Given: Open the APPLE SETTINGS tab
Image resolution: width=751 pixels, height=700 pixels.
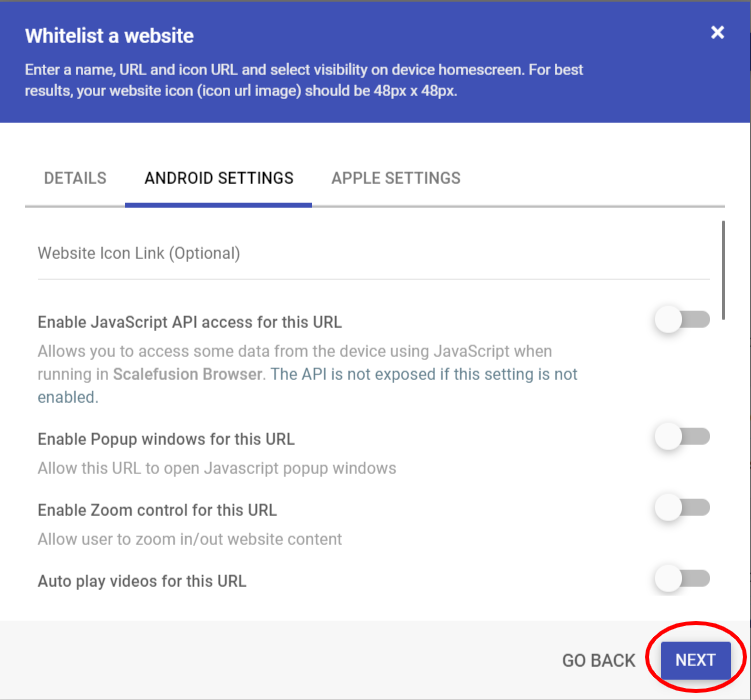Looking at the screenshot, I should (x=396, y=179).
